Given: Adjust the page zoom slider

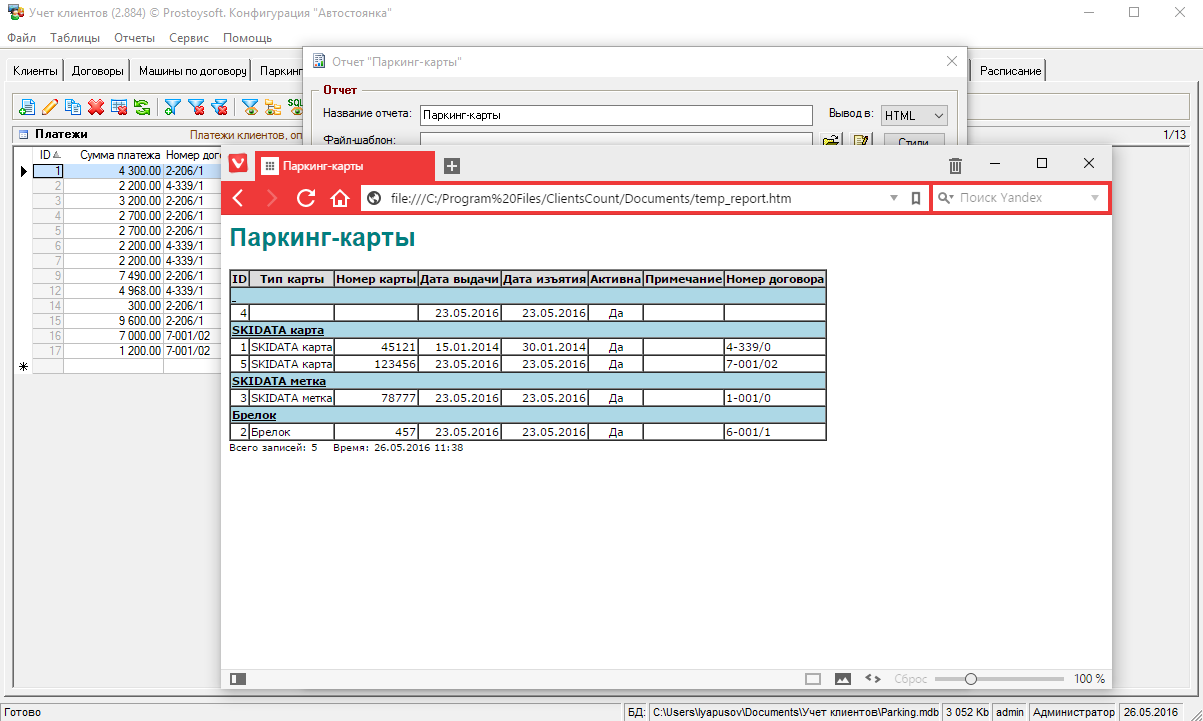Looking at the screenshot, I should 970,679.
